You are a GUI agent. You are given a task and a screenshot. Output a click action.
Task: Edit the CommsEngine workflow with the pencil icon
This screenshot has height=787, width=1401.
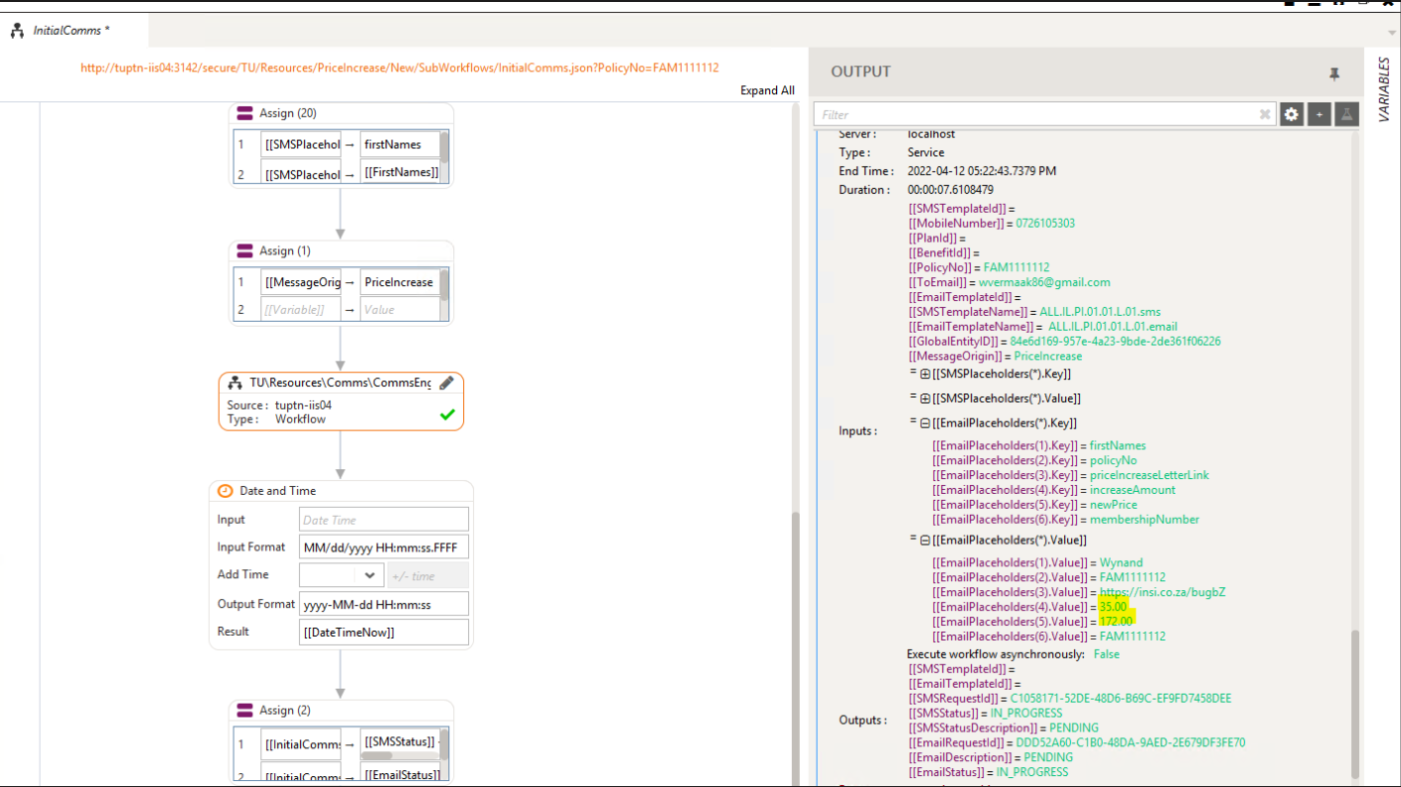tap(447, 383)
